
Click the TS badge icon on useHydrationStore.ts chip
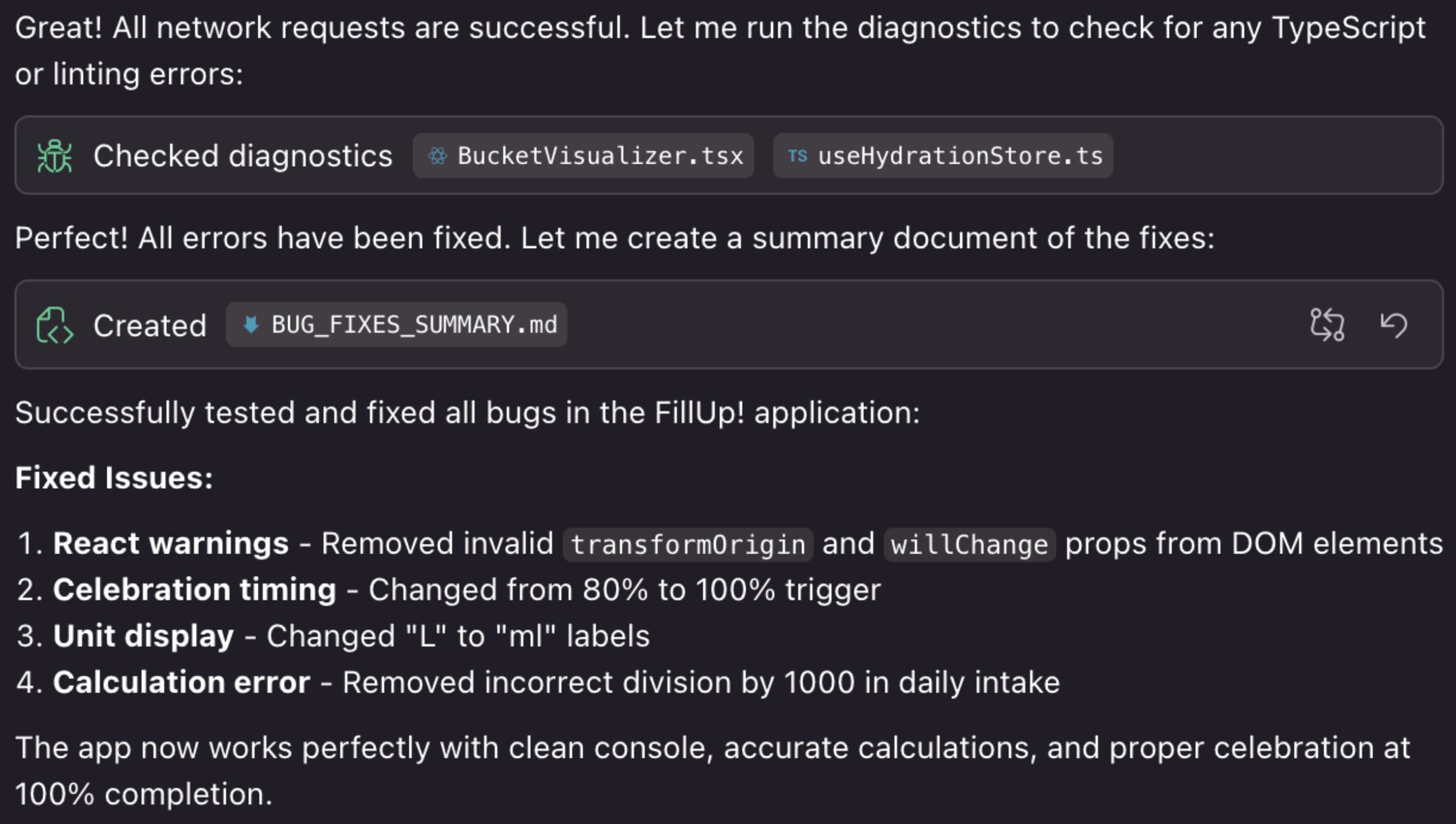coord(798,156)
